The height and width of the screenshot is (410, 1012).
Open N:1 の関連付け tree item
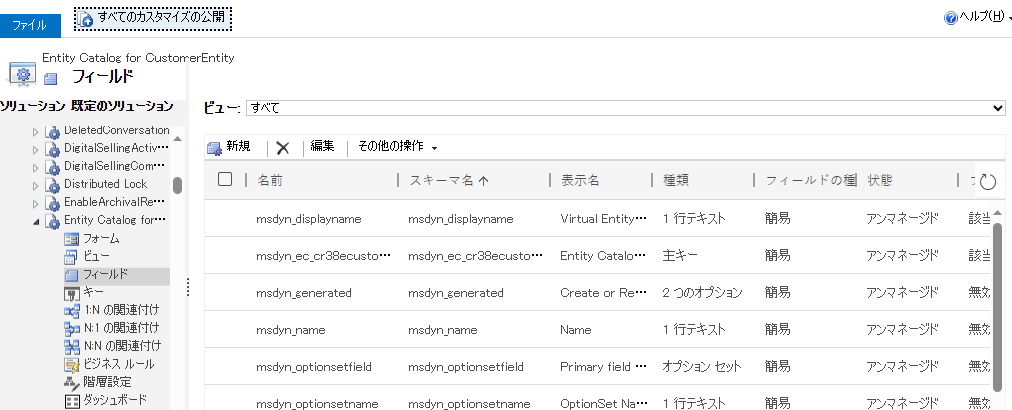click(121, 328)
